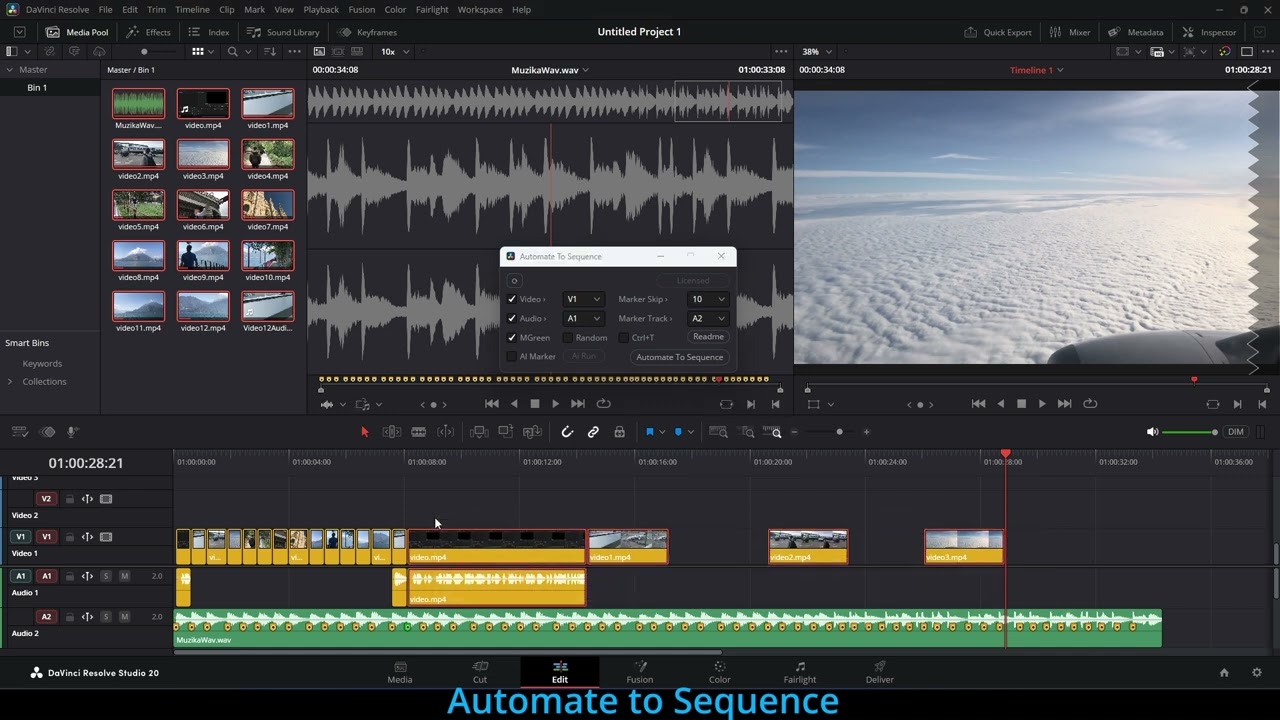This screenshot has height=720, width=1280.
Task: Switch to the Deliver page
Action: point(880,672)
